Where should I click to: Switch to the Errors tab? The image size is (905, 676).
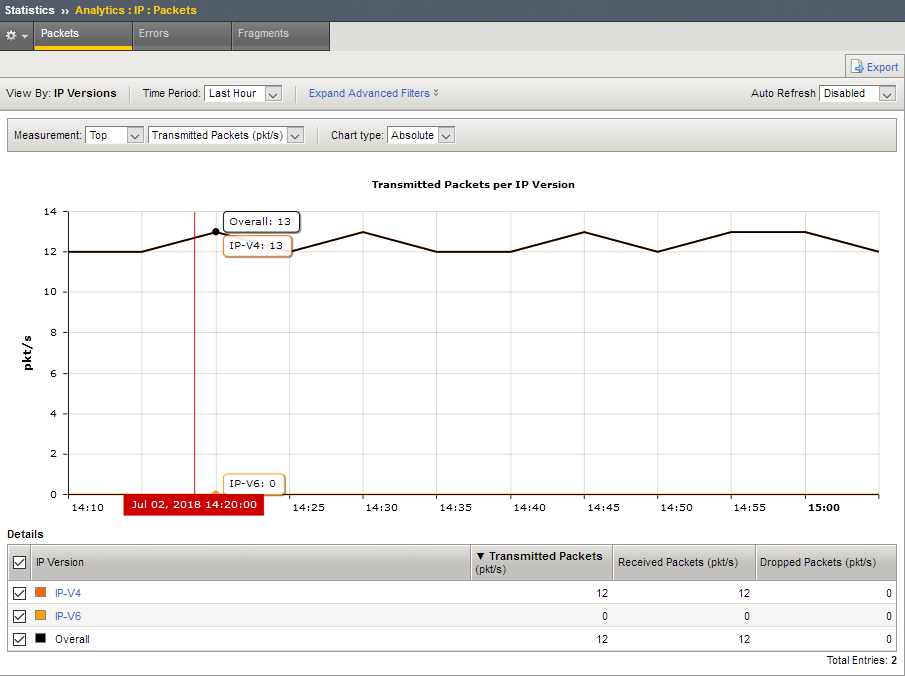tap(154, 34)
